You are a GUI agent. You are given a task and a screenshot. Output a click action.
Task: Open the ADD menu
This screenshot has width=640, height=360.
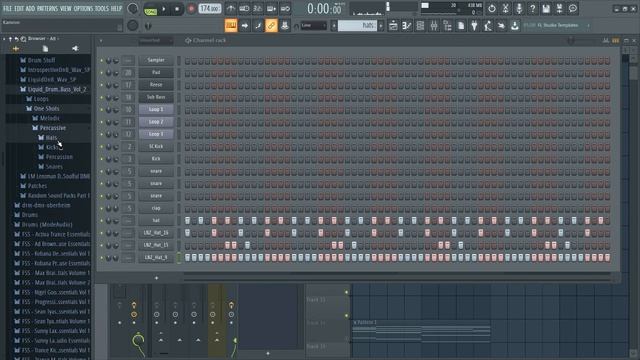point(31,8)
